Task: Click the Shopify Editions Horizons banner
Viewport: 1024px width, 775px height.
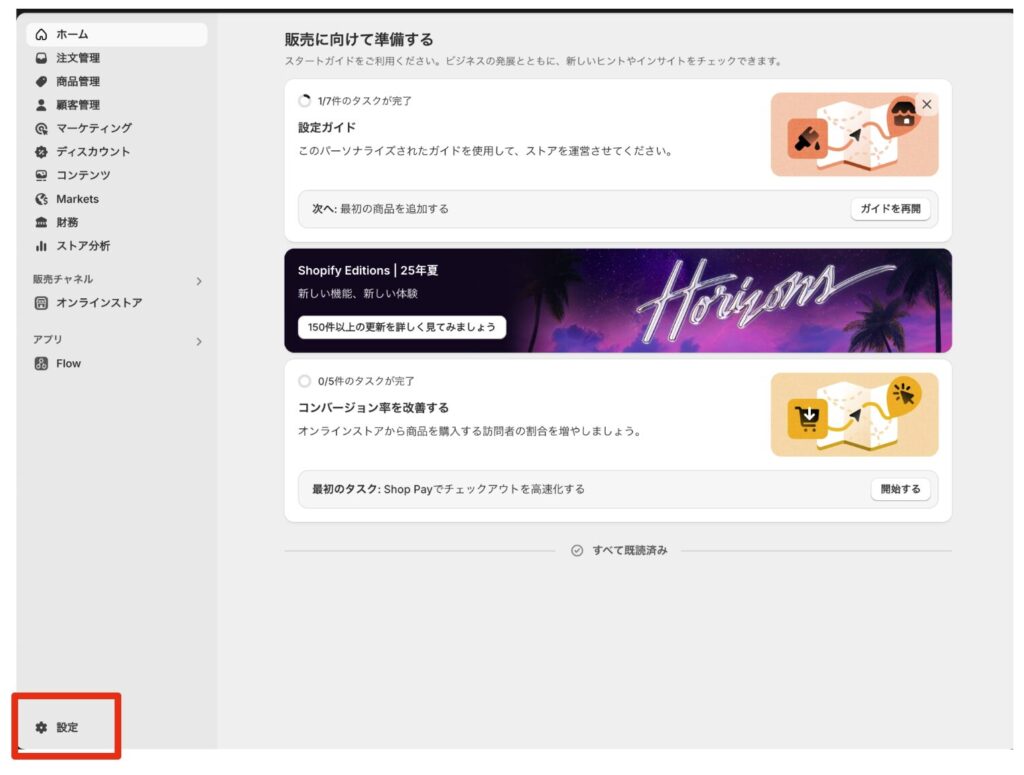Action: click(618, 300)
